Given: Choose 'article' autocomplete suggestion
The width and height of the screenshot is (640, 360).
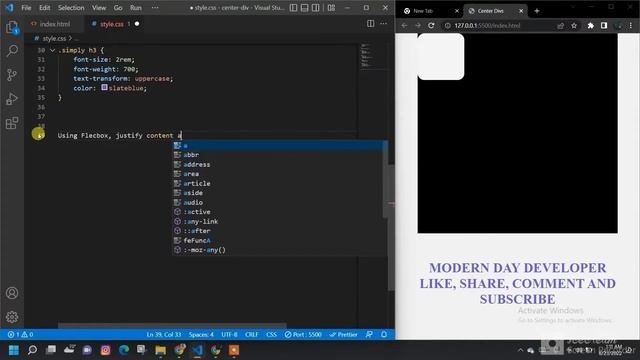Looking at the screenshot, I should (x=278, y=183).
